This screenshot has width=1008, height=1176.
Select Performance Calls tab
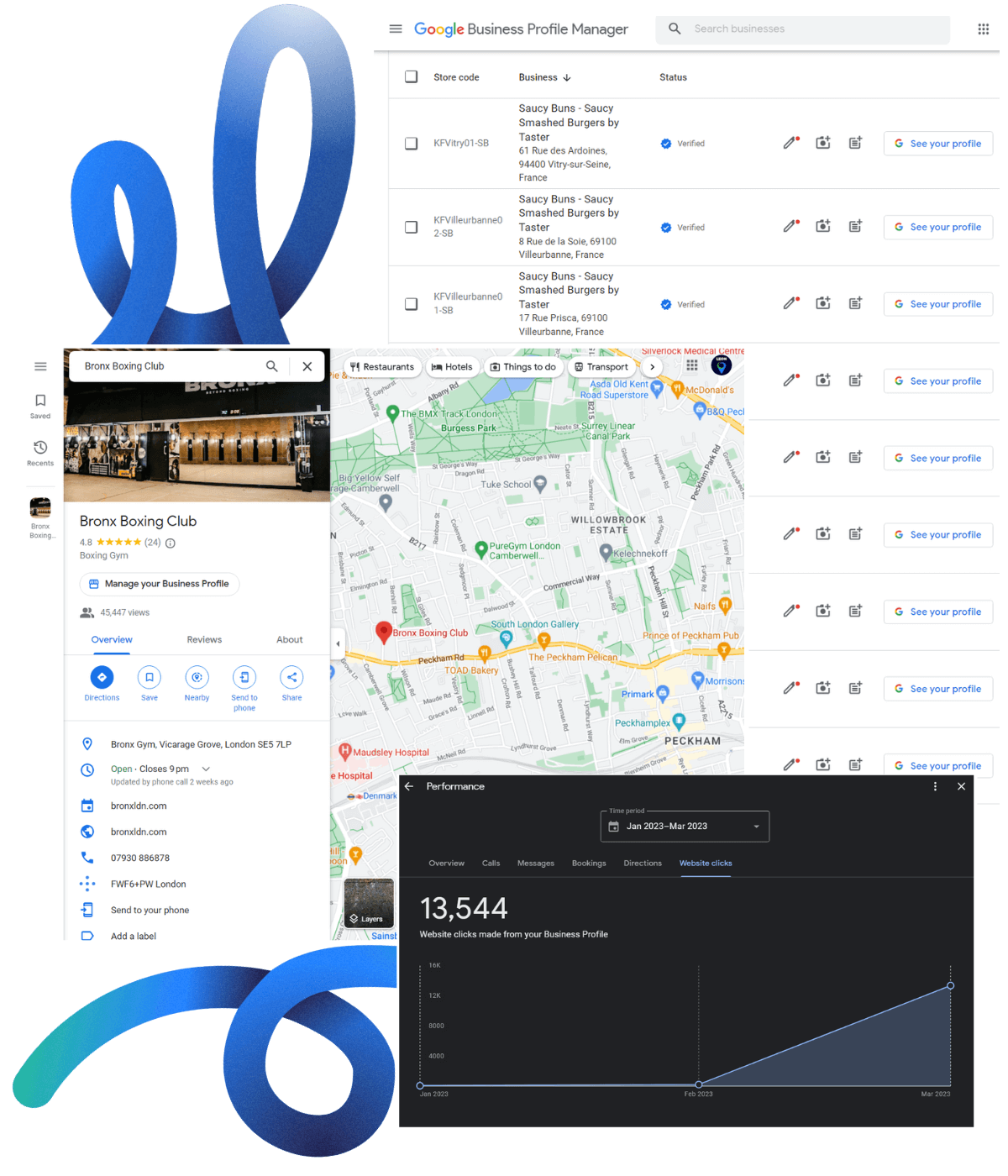pyautogui.click(x=491, y=864)
